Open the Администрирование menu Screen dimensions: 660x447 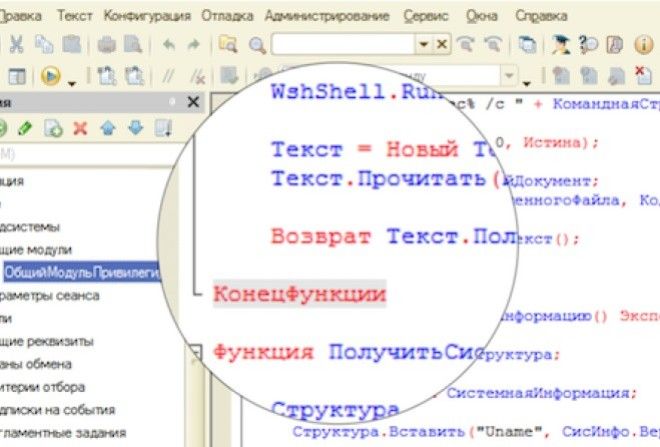tap(328, 16)
